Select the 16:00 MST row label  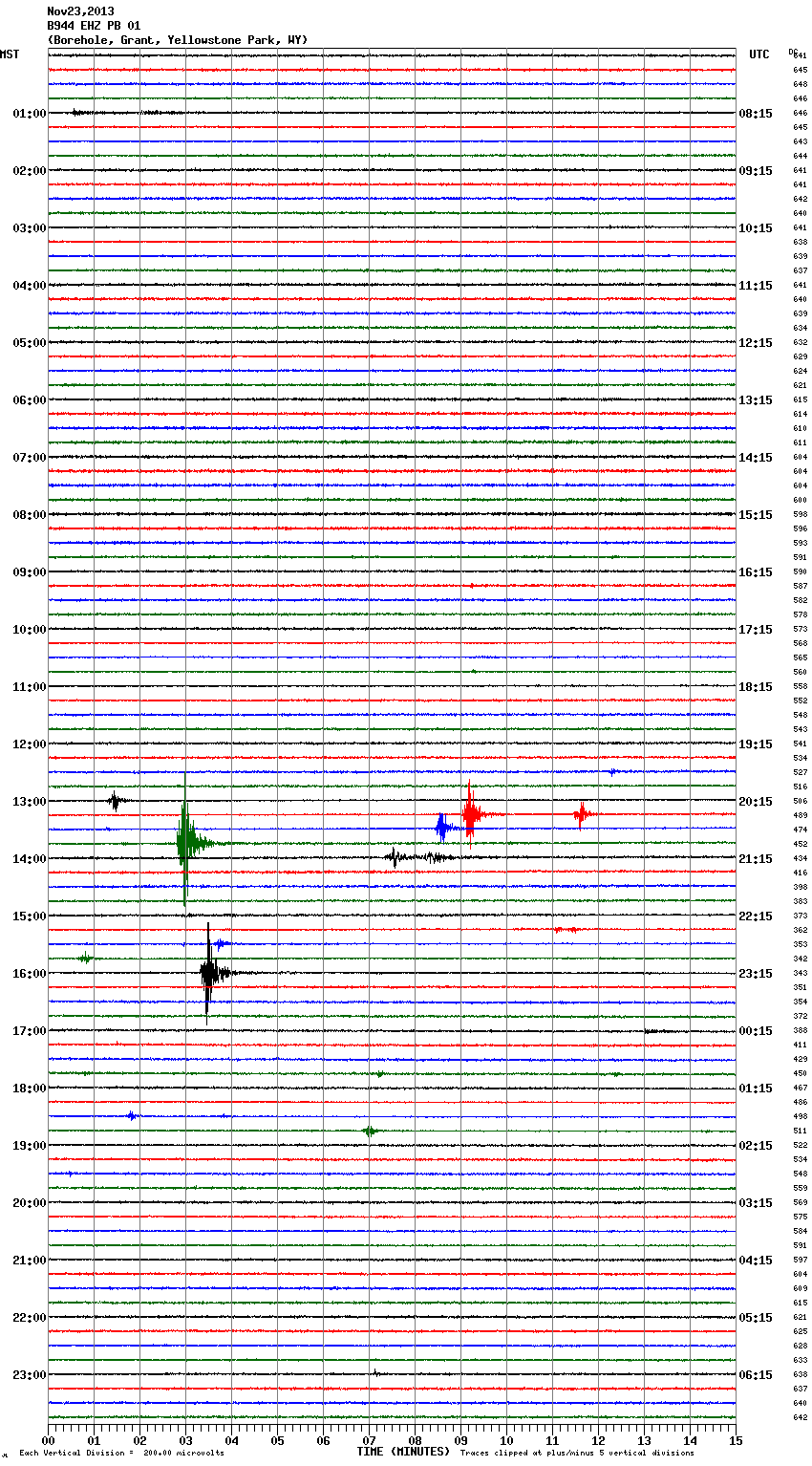(x=29, y=974)
